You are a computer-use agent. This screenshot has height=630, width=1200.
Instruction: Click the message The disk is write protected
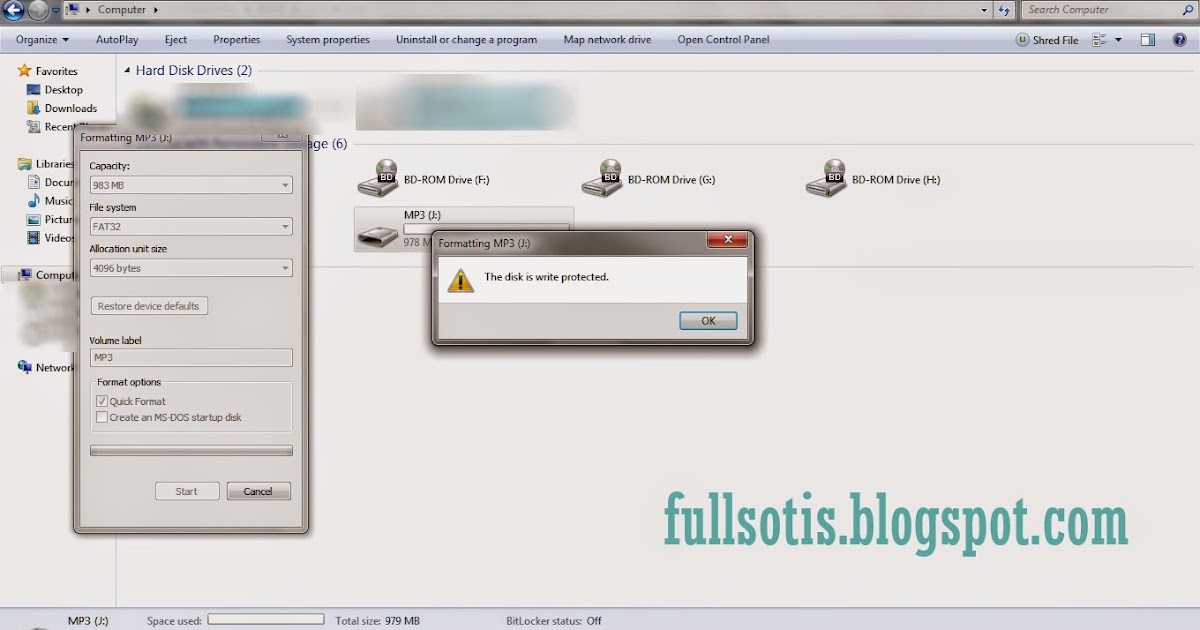[546, 277]
